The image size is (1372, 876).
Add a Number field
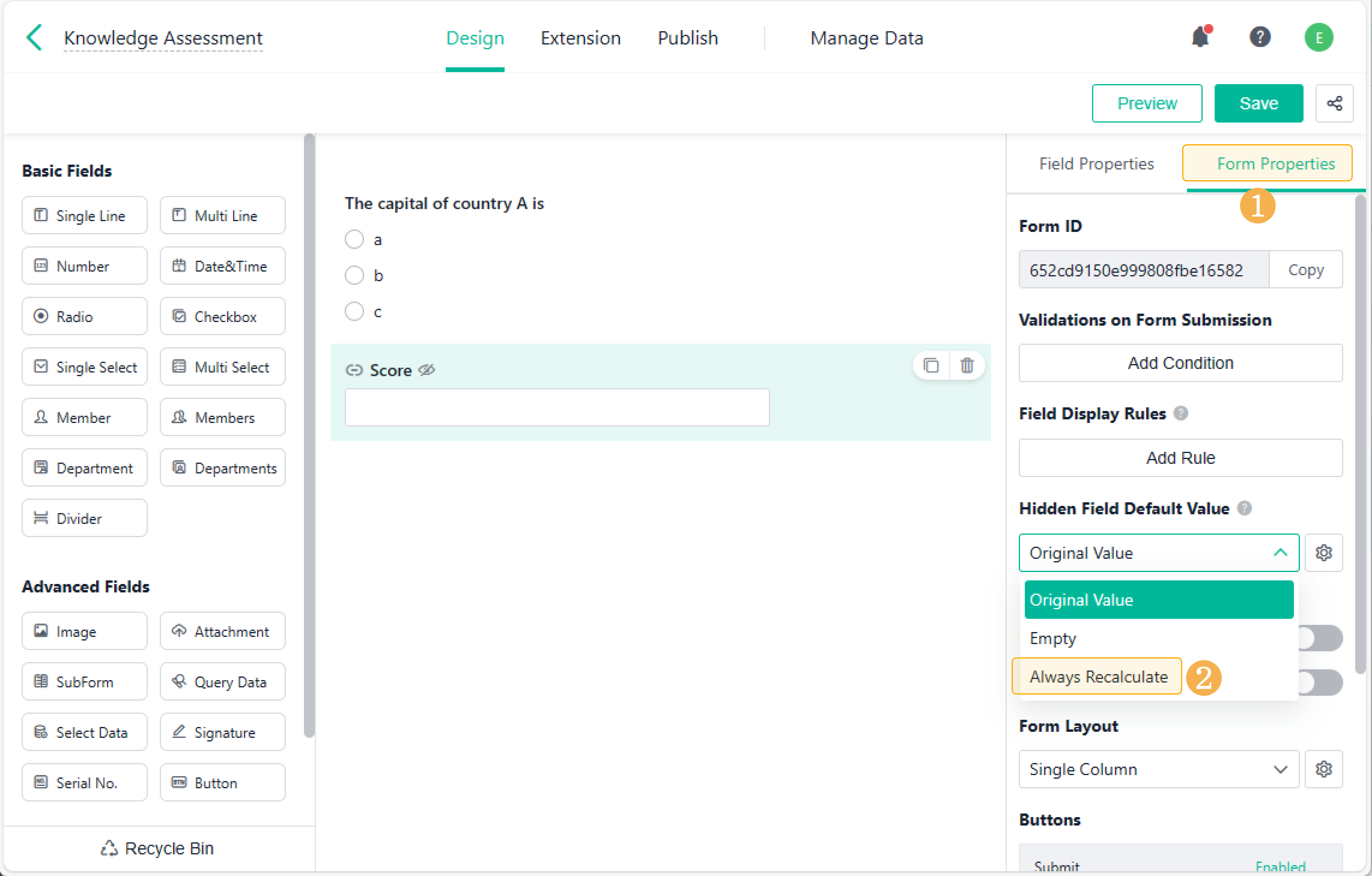84,266
